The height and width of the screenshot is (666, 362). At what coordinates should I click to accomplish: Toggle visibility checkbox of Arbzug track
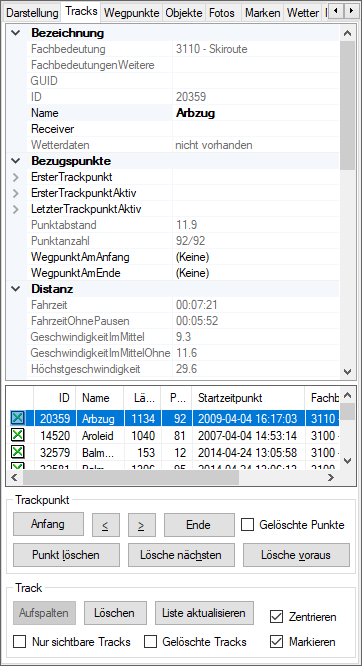pos(18,419)
